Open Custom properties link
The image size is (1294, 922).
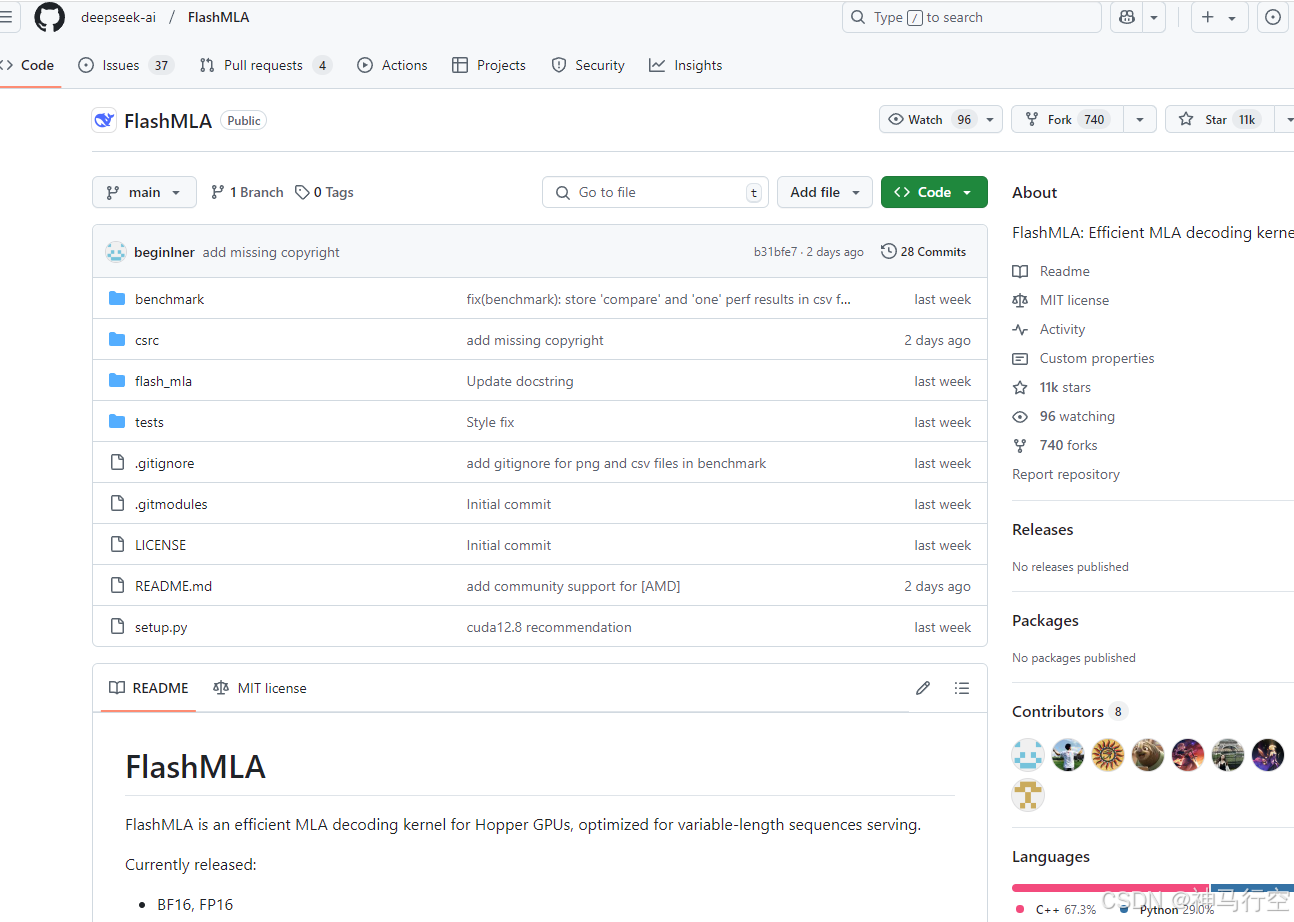point(1083,358)
